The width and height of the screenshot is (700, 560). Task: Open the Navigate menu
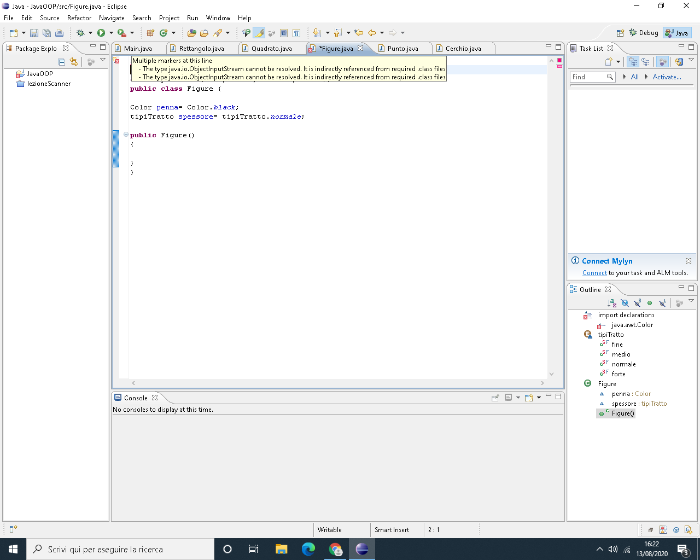click(x=111, y=18)
